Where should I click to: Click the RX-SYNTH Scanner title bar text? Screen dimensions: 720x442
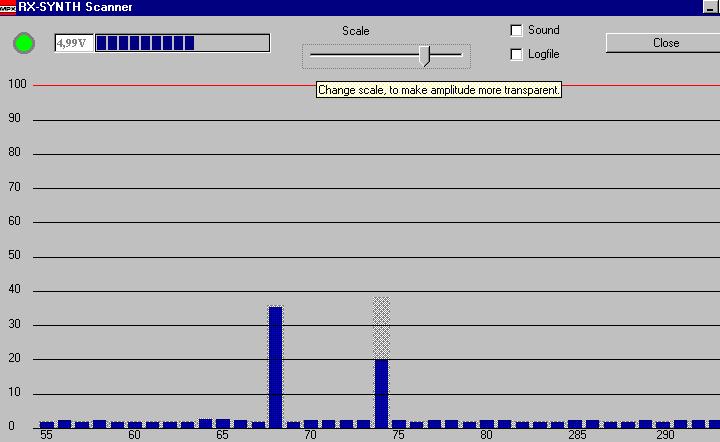[75, 7]
